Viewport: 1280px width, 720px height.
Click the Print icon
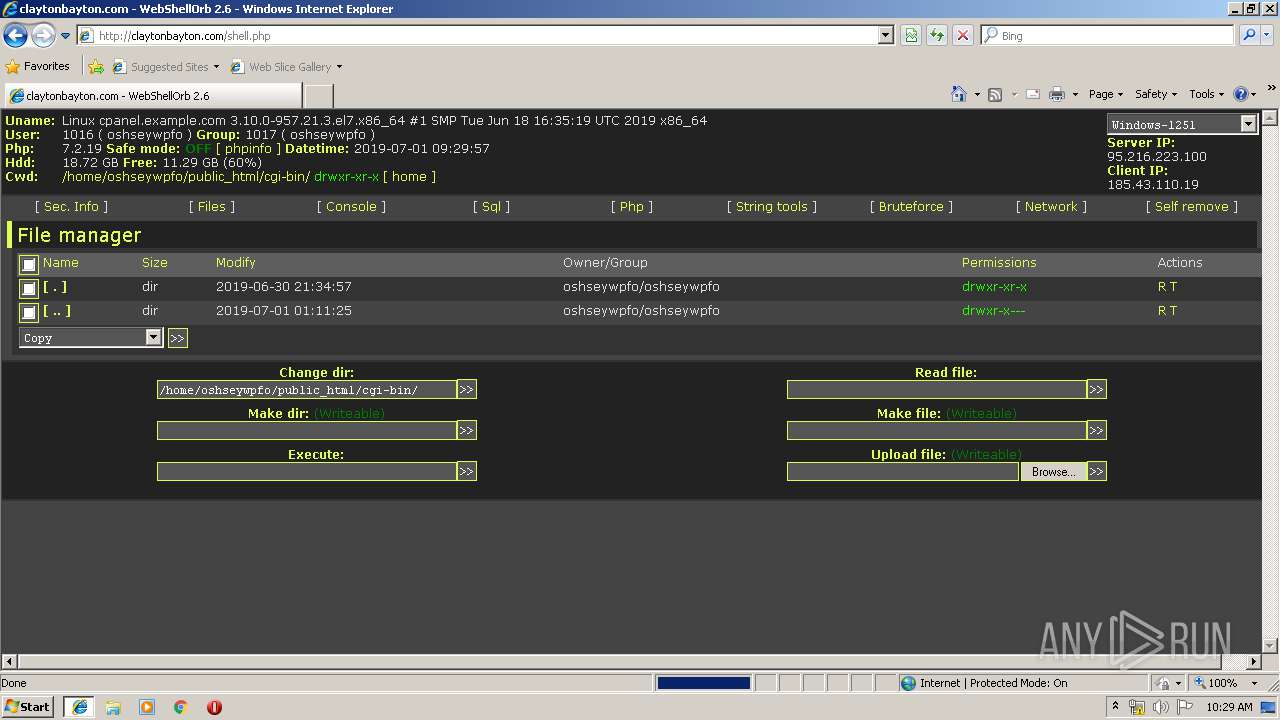click(x=1057, y=94)
